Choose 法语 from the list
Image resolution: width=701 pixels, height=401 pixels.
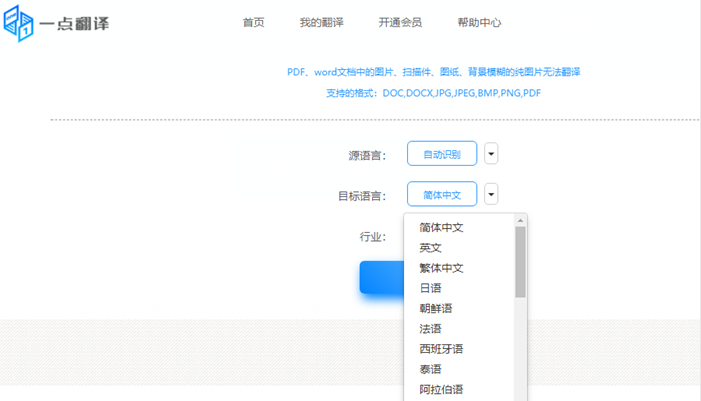point(431,329)
